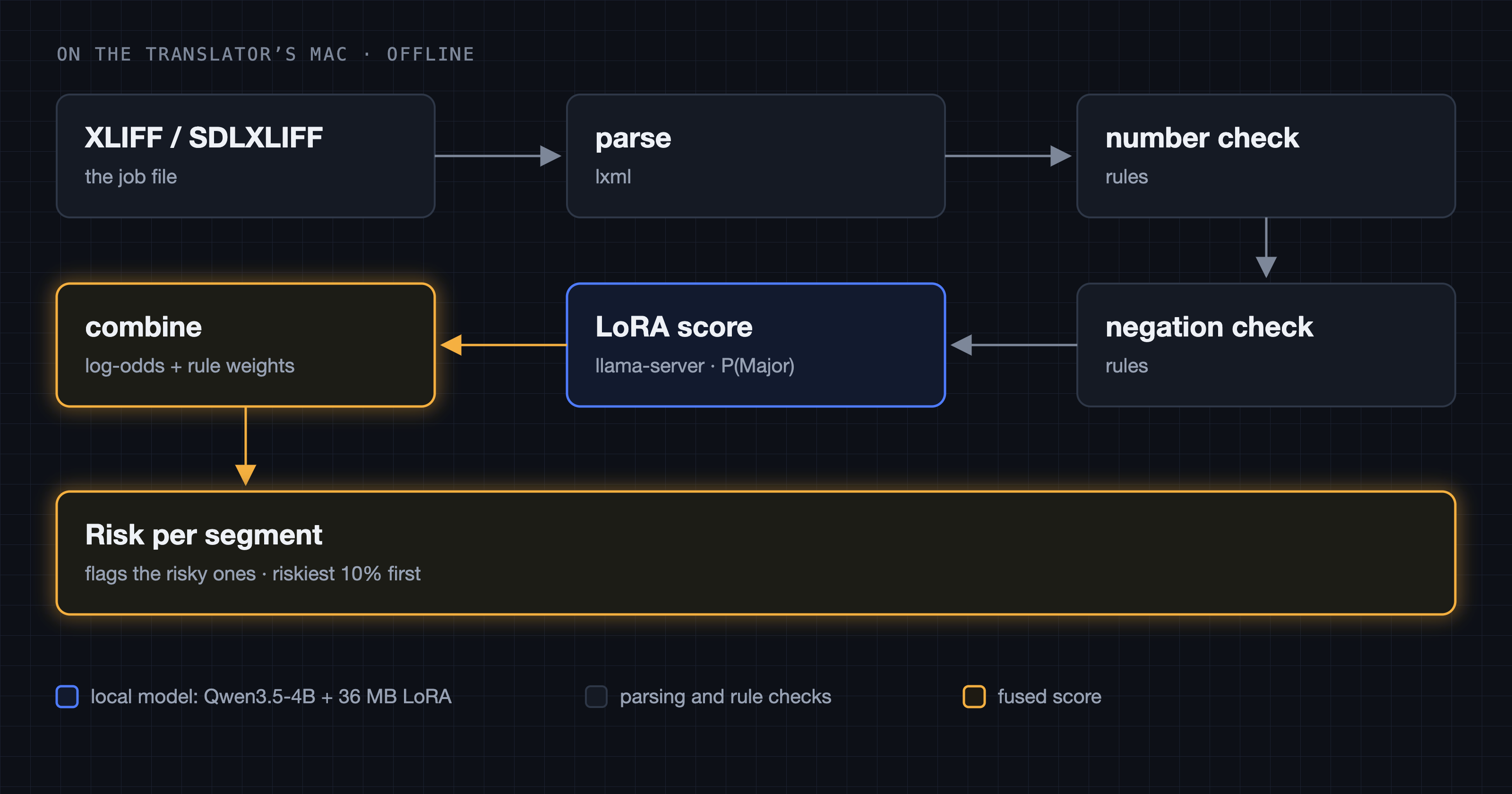This screenshot has width=1512, height=794.
Task: Click 'the job file' subtitle text
Action: (x=131, y=176)
